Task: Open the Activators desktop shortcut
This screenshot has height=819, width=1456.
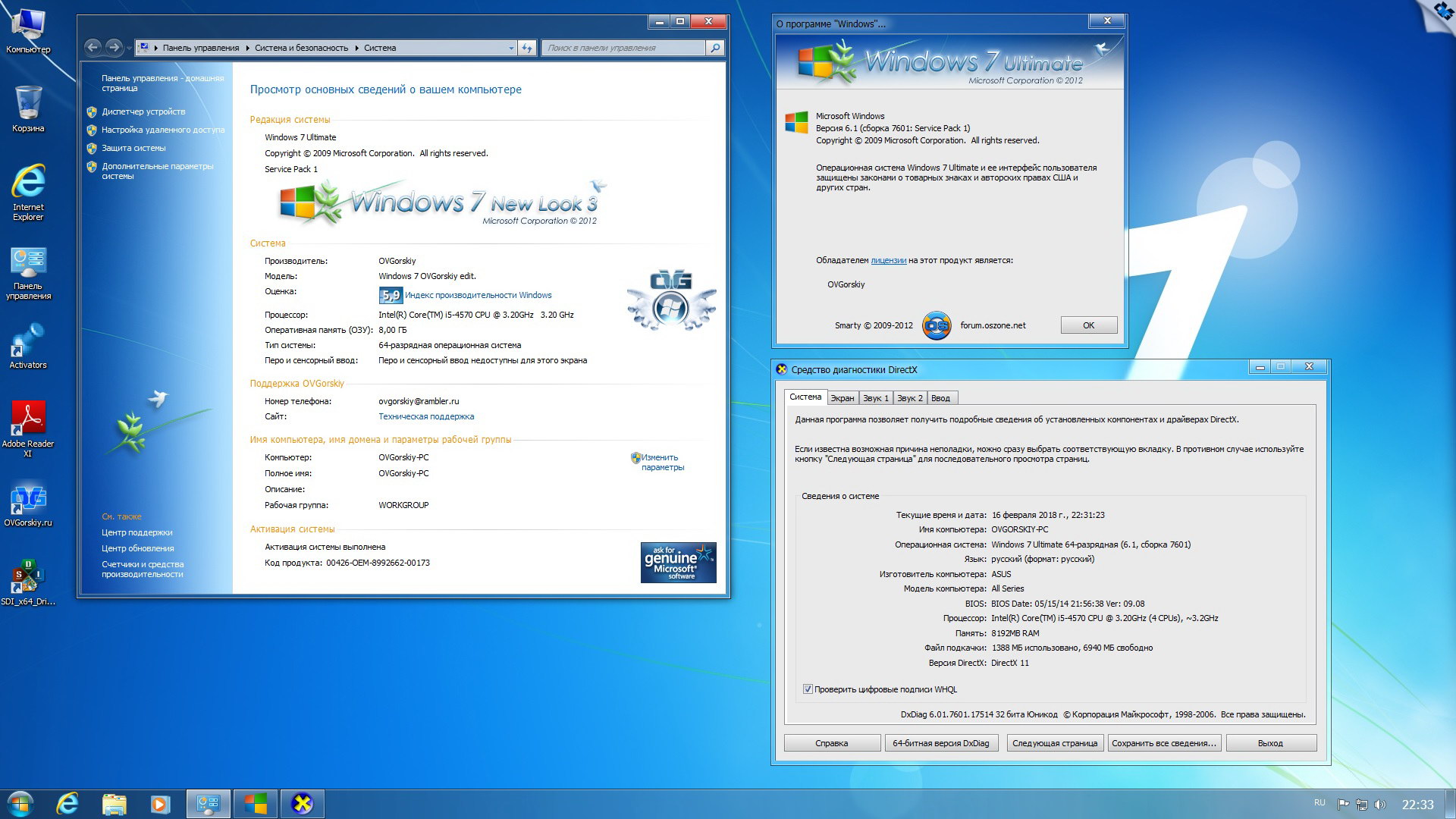Action: tap(28, 343)
